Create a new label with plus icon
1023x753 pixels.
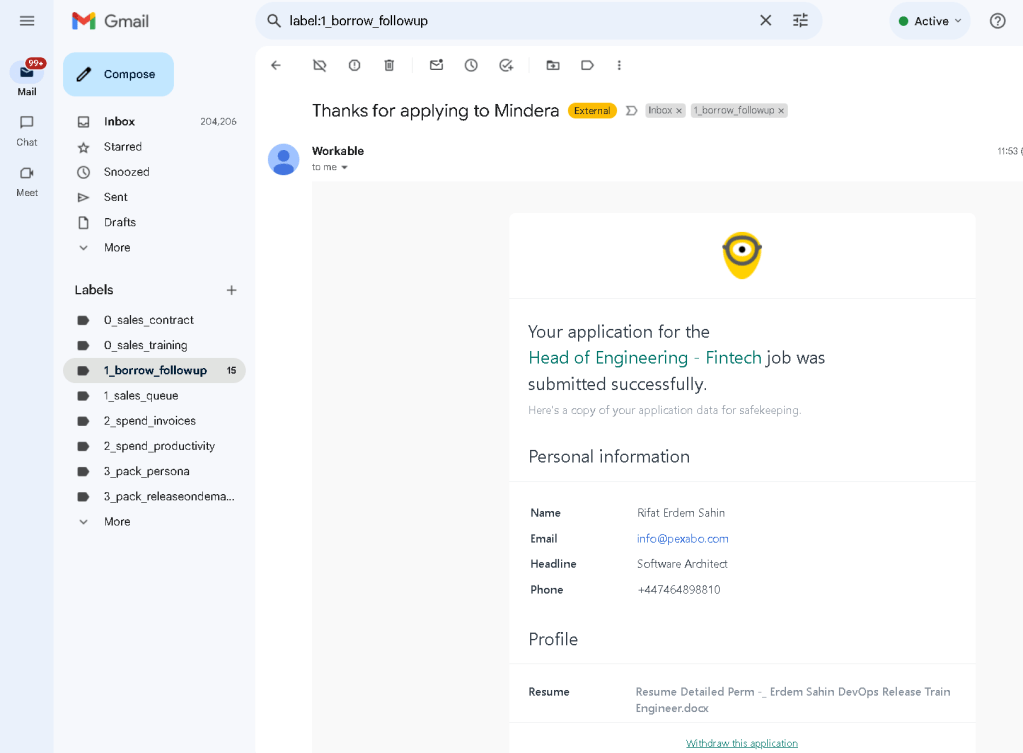tap(232, 290)
